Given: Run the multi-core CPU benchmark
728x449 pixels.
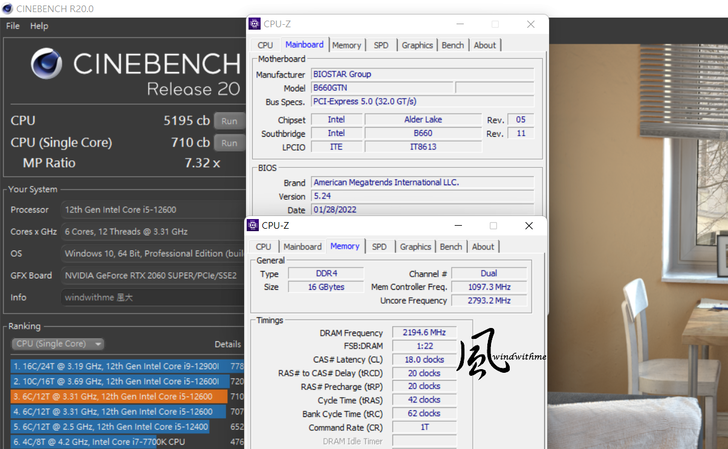Looking at the screenshot, I should coord(229,121).
